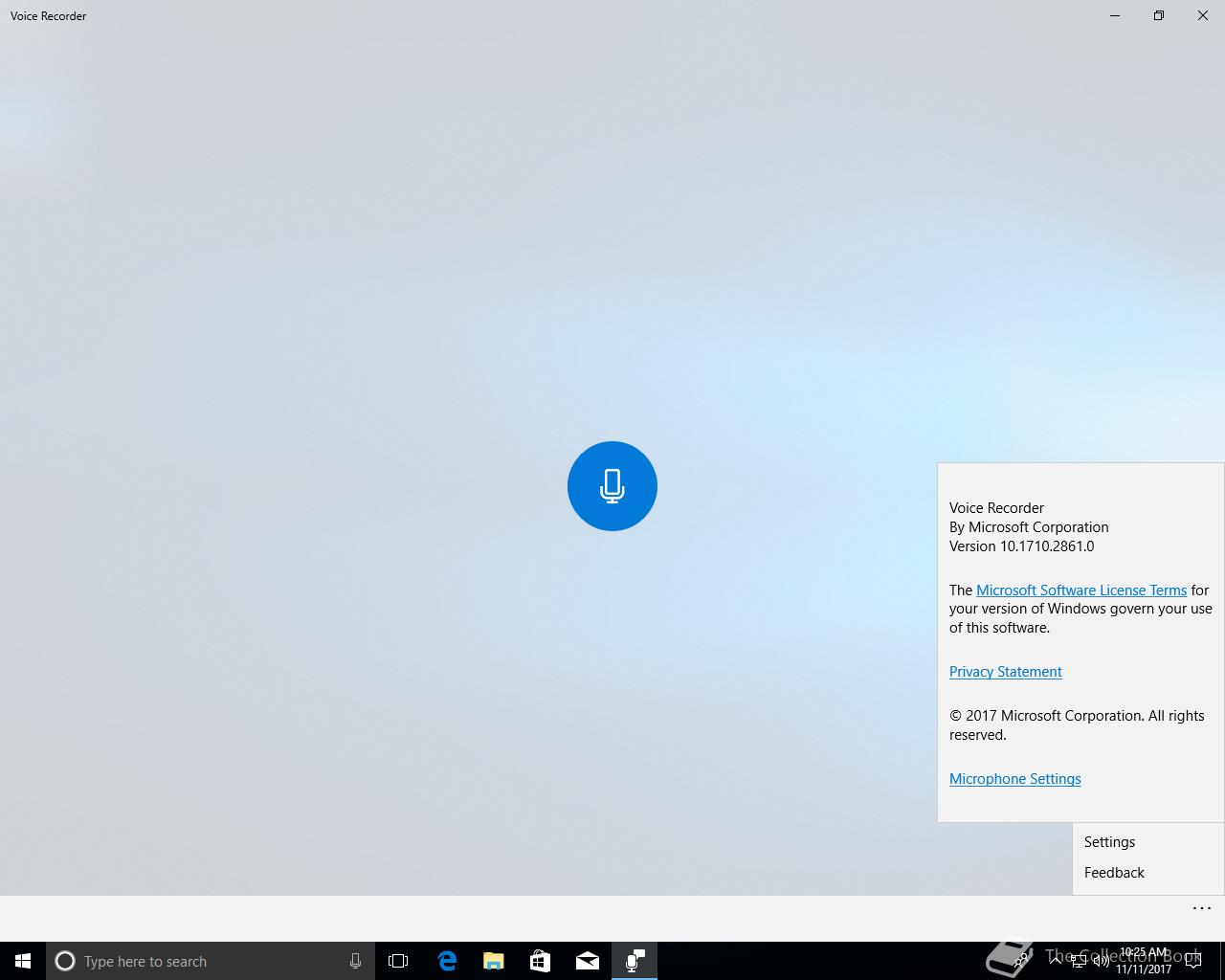Open the Mail app from the taskbar
Viewport: 1225px width, 980px height.
tap(587, 961)
